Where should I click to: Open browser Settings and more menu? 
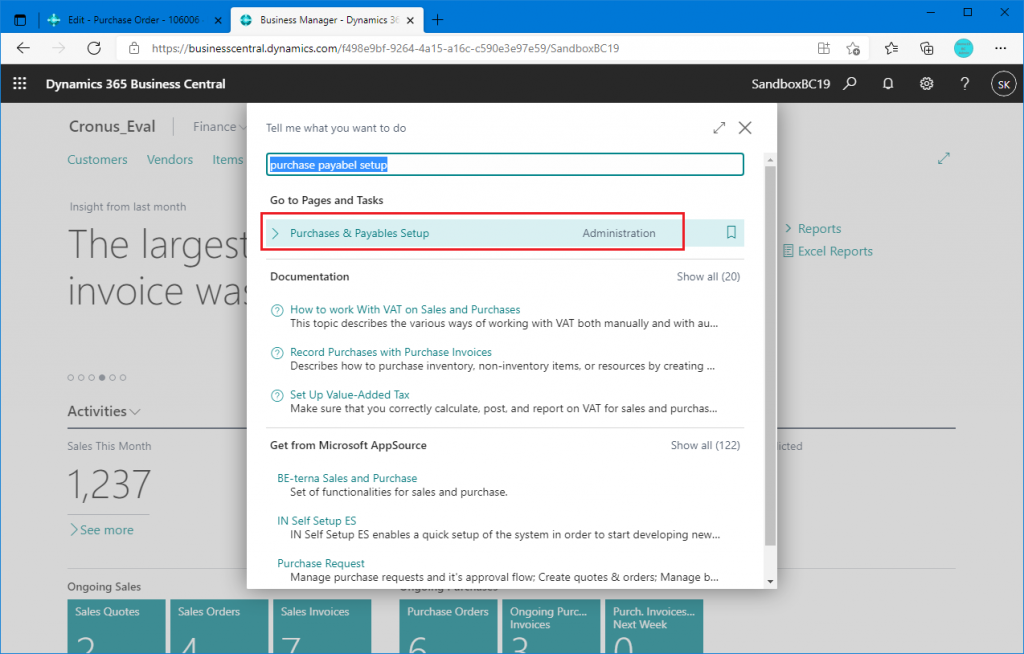point(1000,48)
